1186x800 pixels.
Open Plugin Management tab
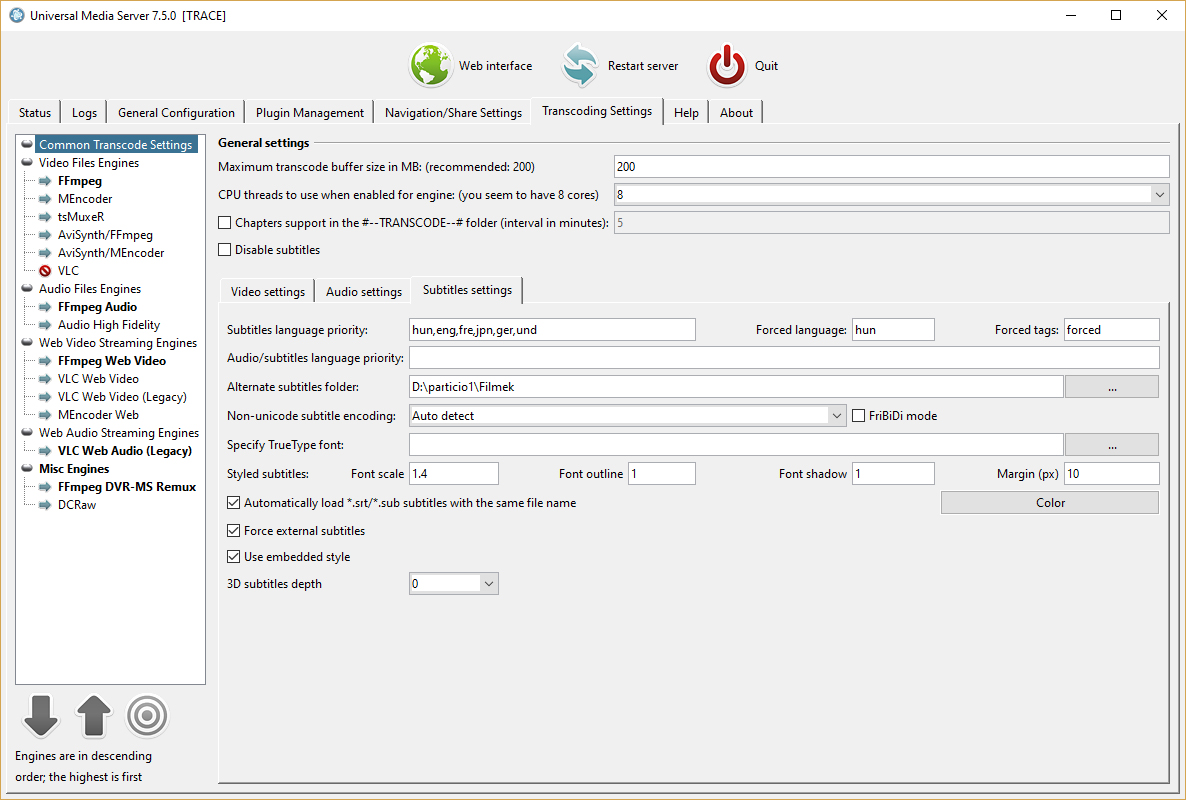(x=309, y=113)
